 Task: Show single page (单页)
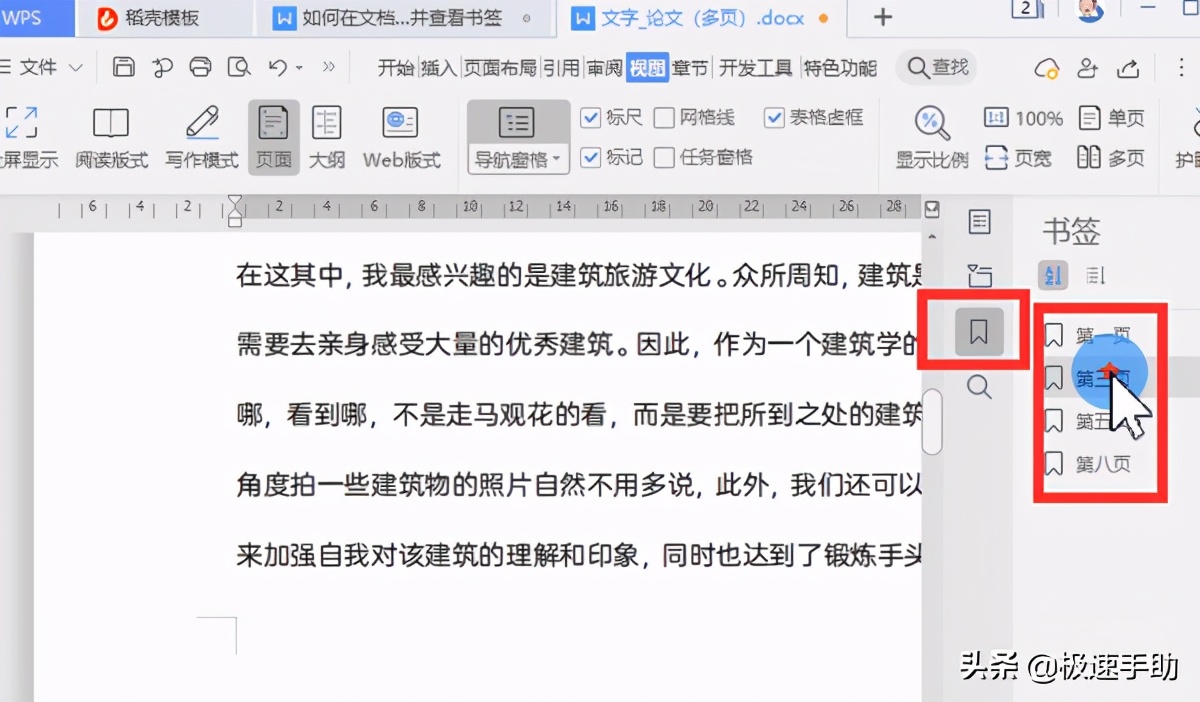tap(1112, 119)
